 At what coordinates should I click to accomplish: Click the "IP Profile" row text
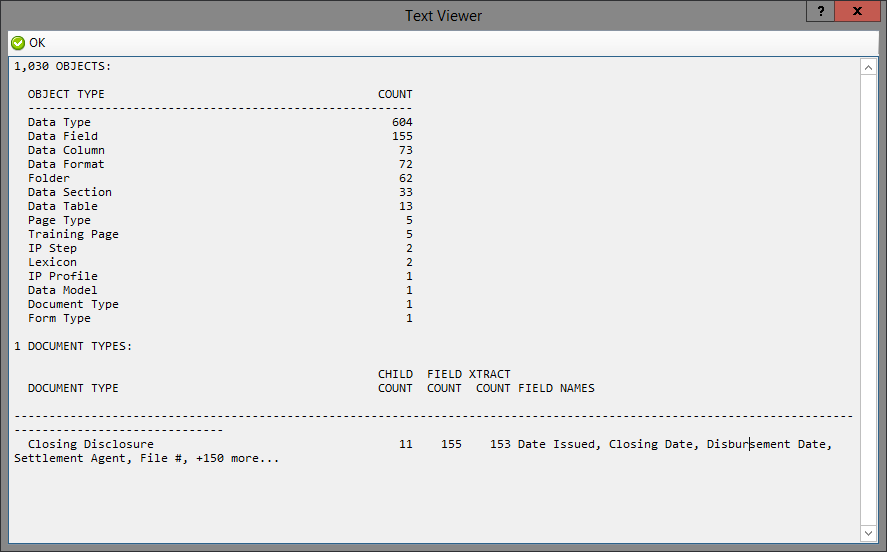pos(63,276)
